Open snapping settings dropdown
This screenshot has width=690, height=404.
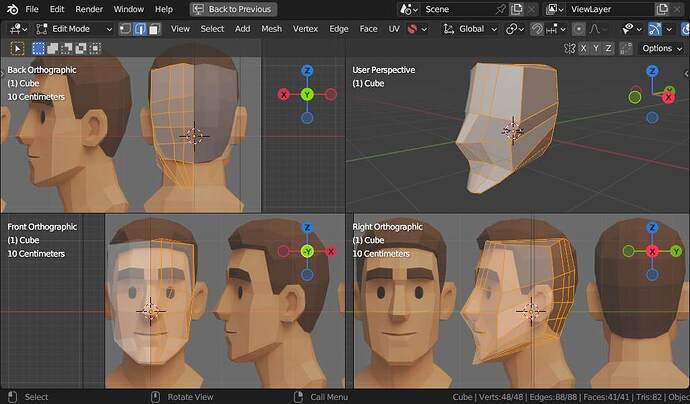(x=555, y=29)
